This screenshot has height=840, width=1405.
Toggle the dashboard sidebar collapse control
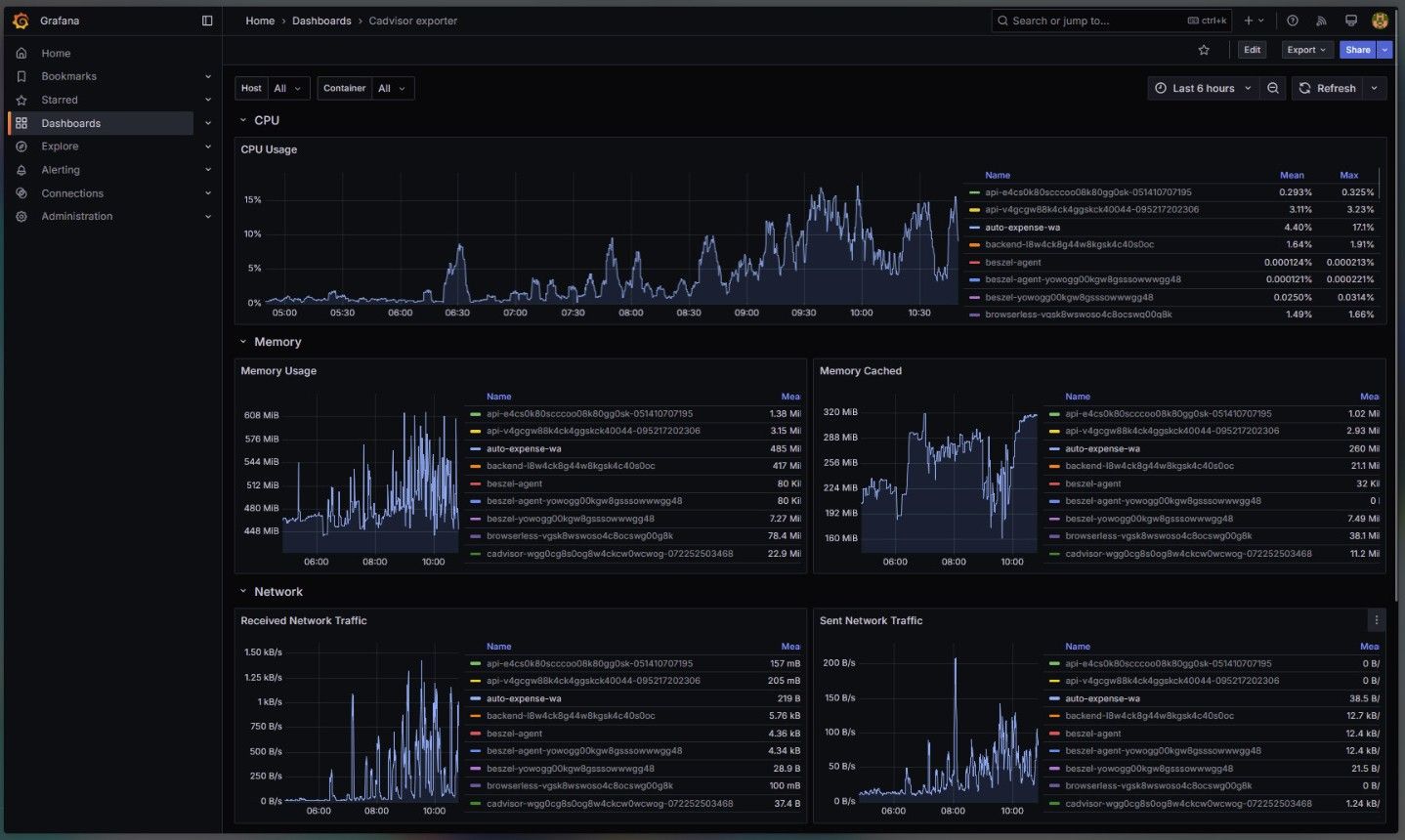pyautogui.click(x=206, y=21)
